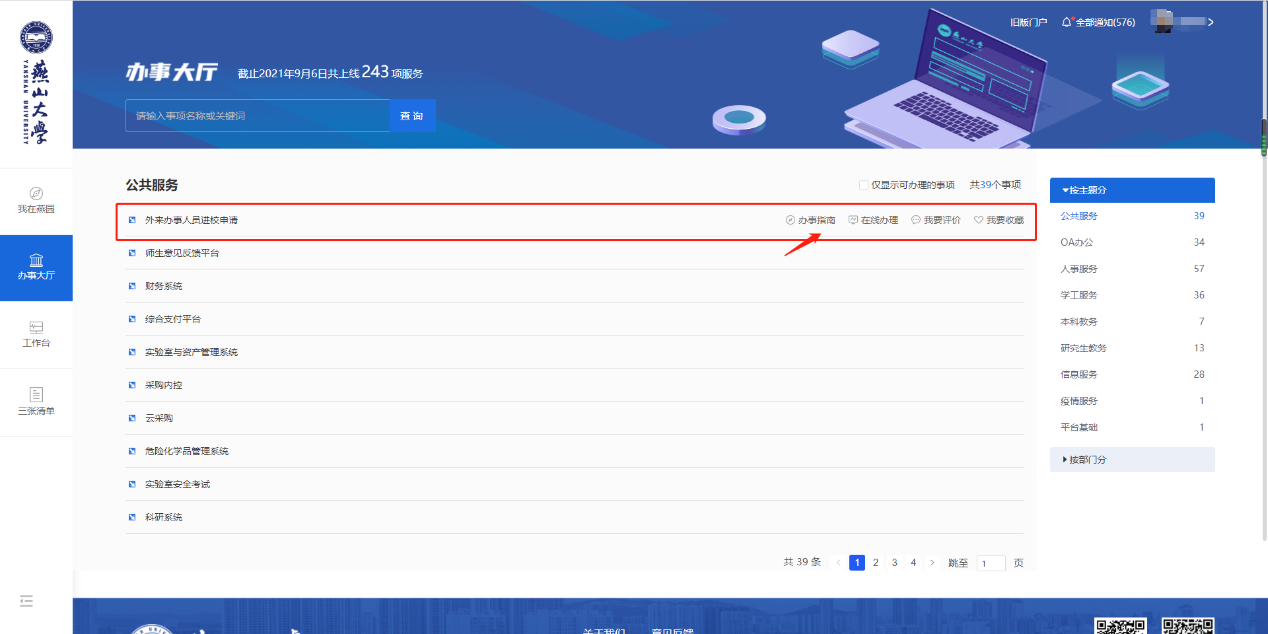Select 信息服务 category filter
Screen dimensions: 1268x634
coord(1079,375)
